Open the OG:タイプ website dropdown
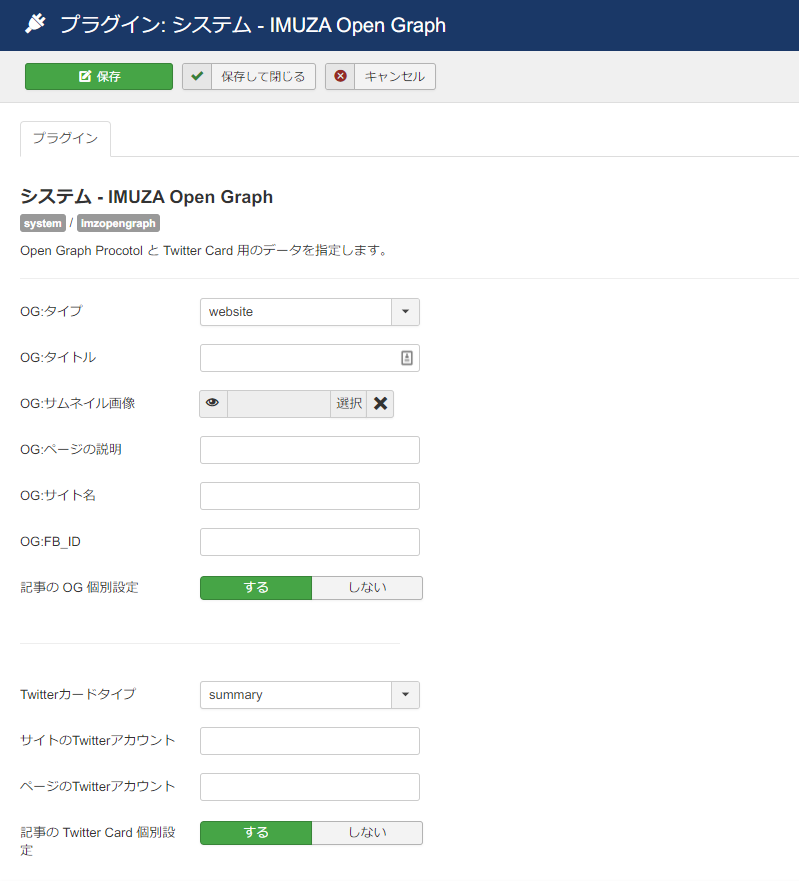The width and height of the screenshot is (799, 881). coord(310,312)
